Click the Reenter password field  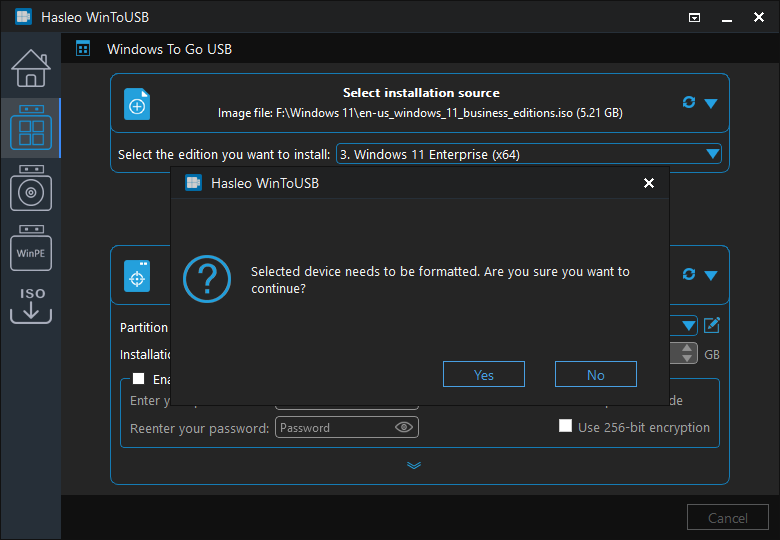347,428
